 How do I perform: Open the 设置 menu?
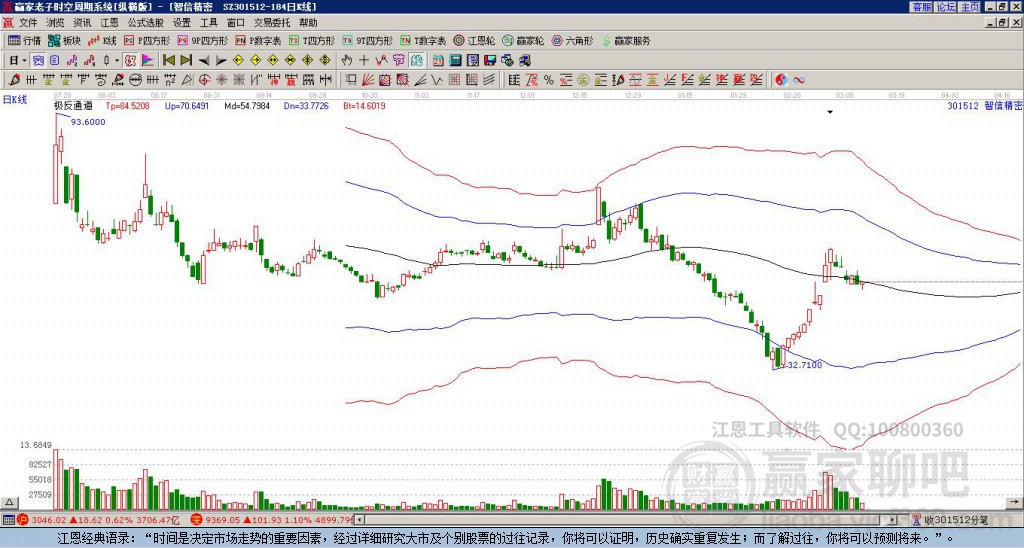(x=182, y=23)
